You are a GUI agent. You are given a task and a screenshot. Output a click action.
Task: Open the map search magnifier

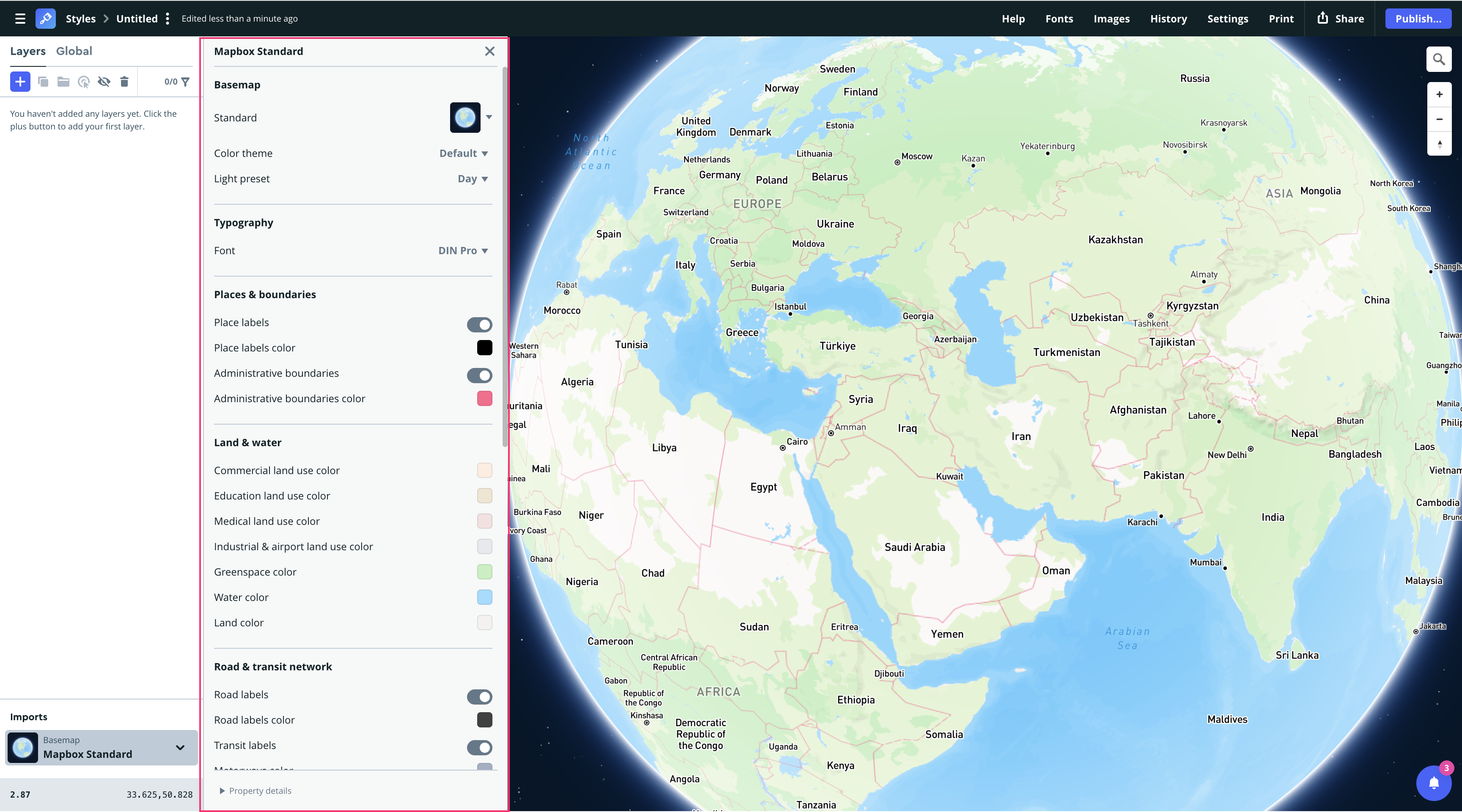click(x=1439, y=60)
